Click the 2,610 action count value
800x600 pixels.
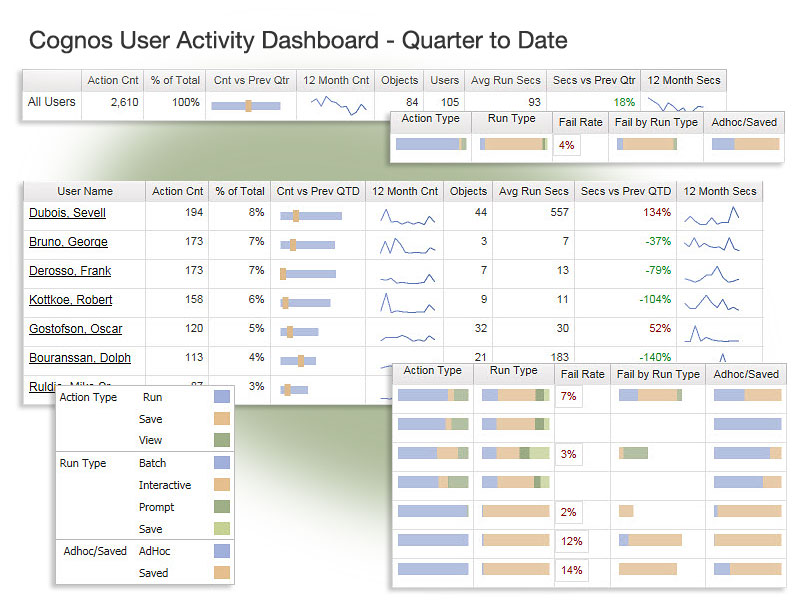click(124, 102)
